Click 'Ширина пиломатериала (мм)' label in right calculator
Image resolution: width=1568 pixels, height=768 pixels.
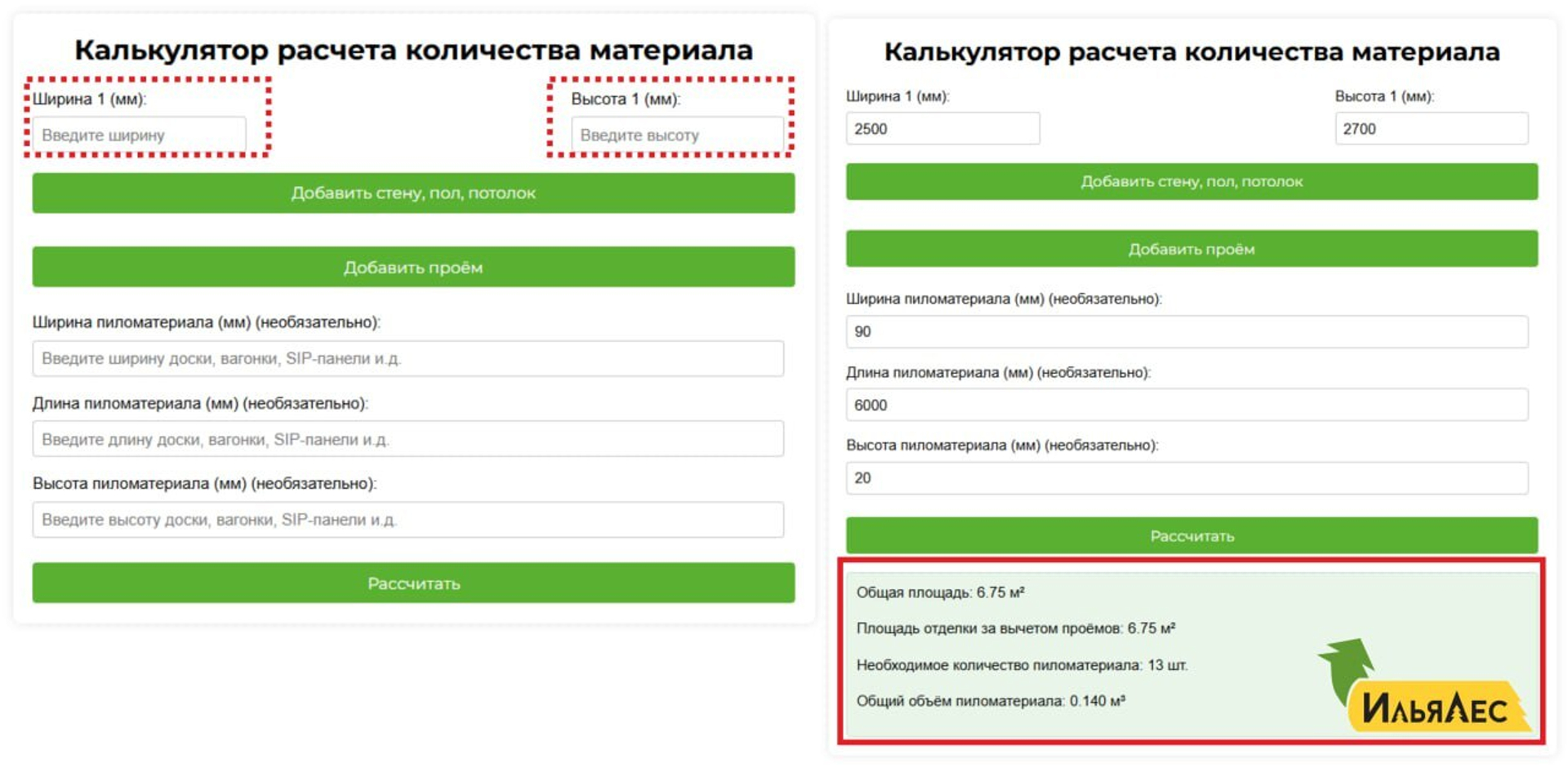(1004, 299)
